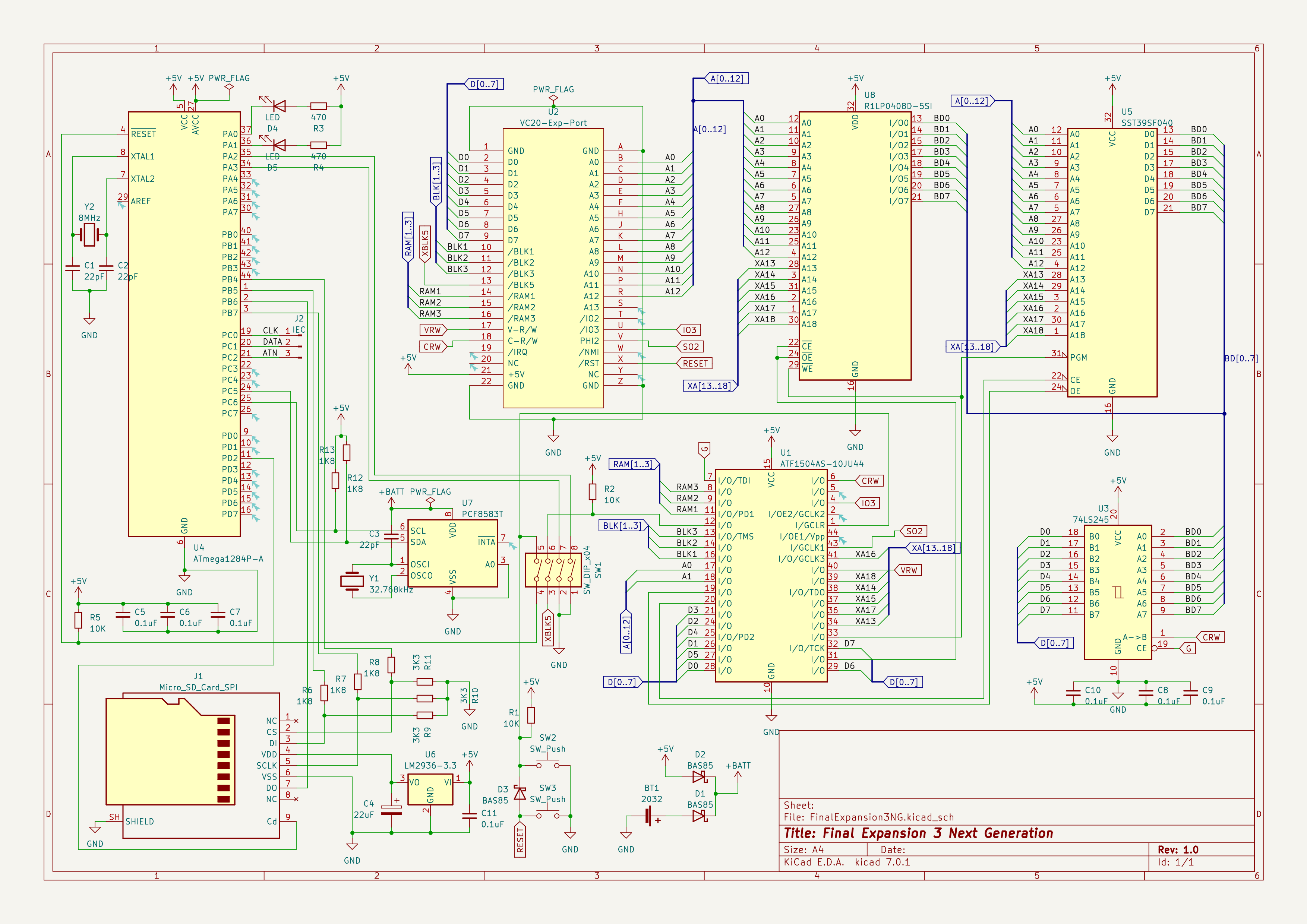This screenshot has width=1307, height=924.
Task: Select the XBLK5 label above VC20 port
Action: tap(424, 244)
